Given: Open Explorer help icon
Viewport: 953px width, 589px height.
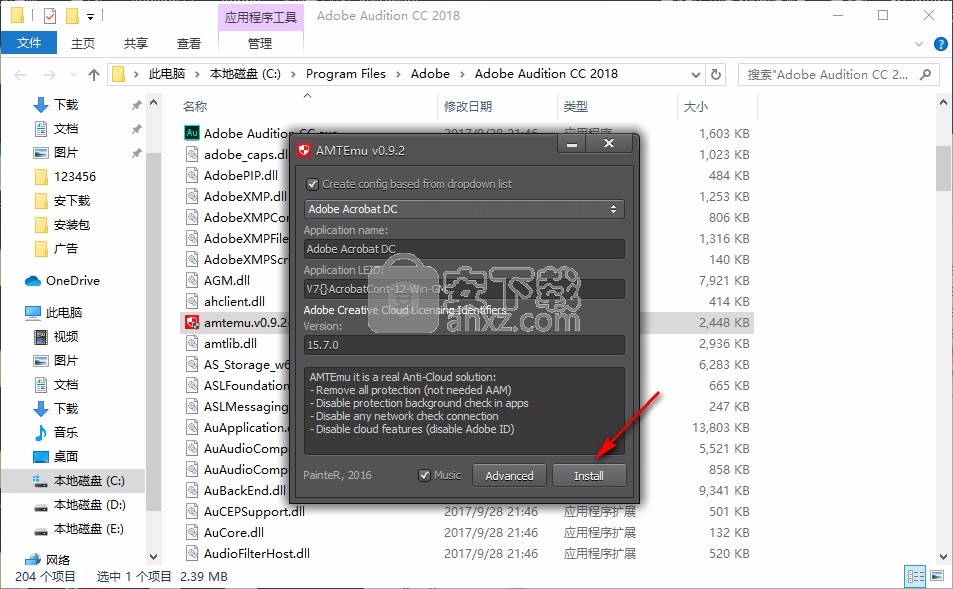Looking at the screenshot, I should click(x=940, y=44).
